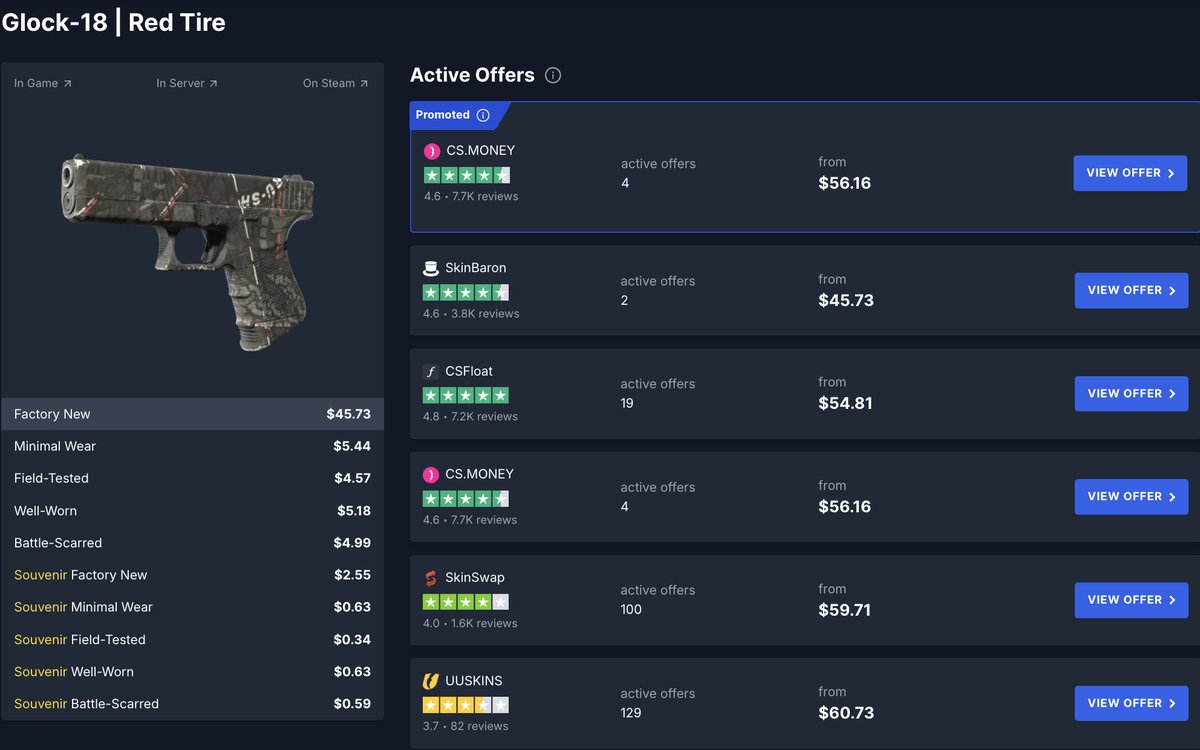Click the $59.71 SkinSwap price
The width and height of the screenshot is (1200, 750).
[844, 610]
